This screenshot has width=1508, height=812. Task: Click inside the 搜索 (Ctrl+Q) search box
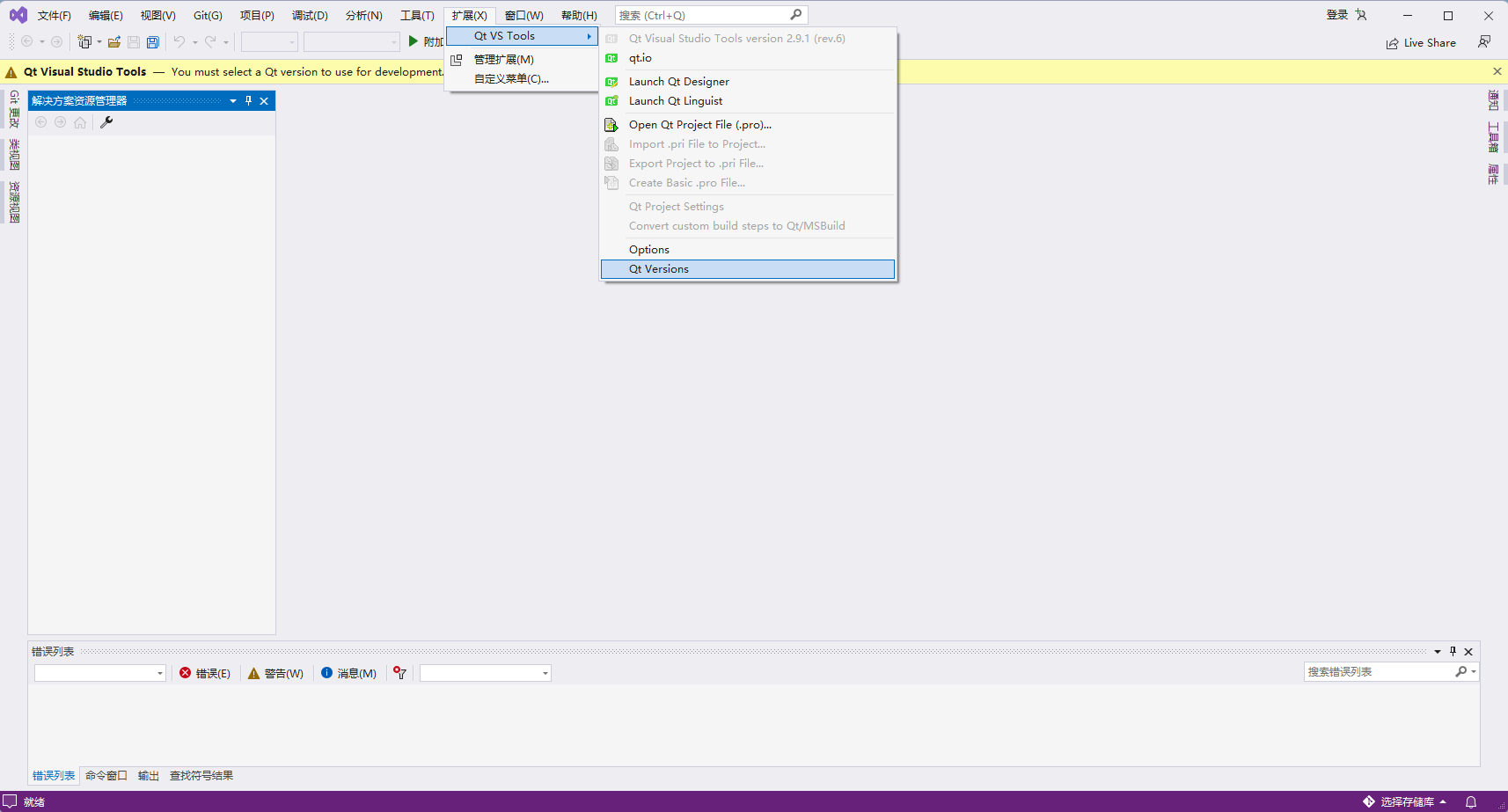[x=704, y=14]
